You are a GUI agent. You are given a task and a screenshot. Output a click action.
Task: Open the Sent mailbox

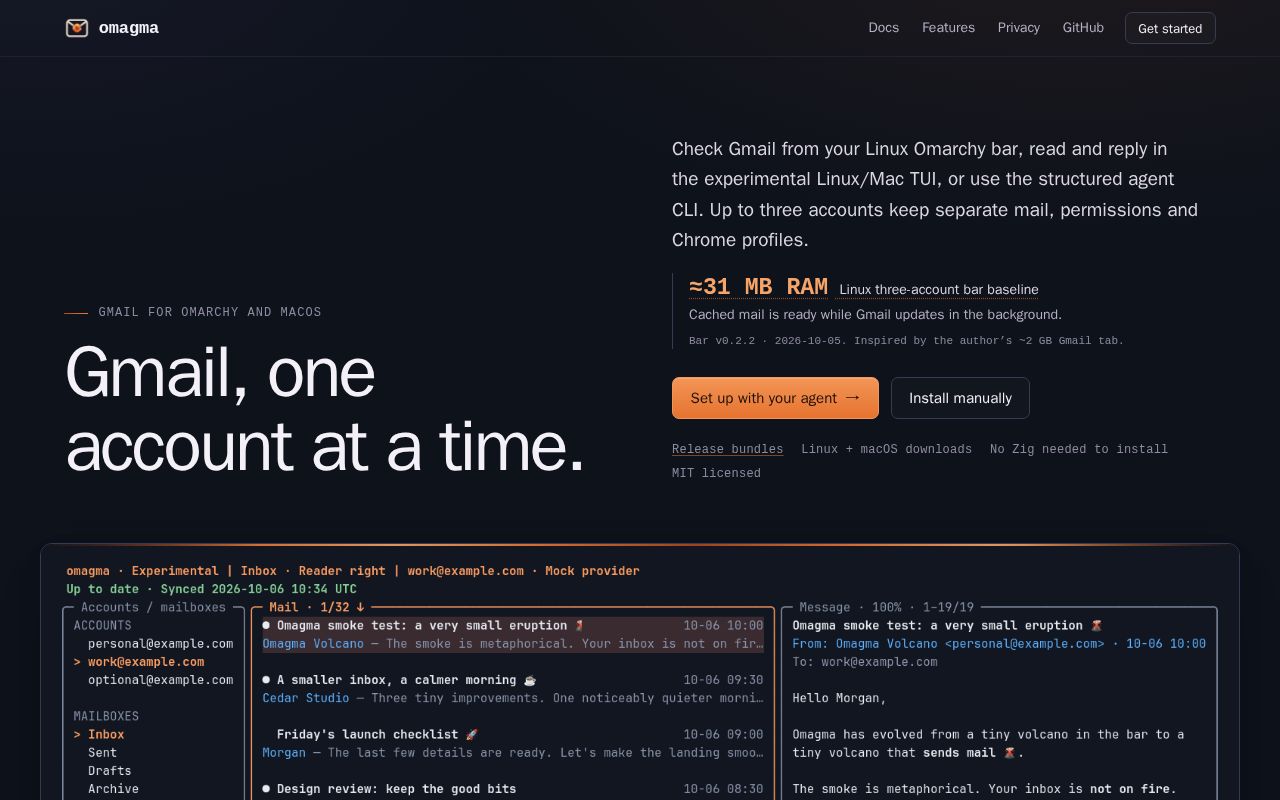pos(102,753)
